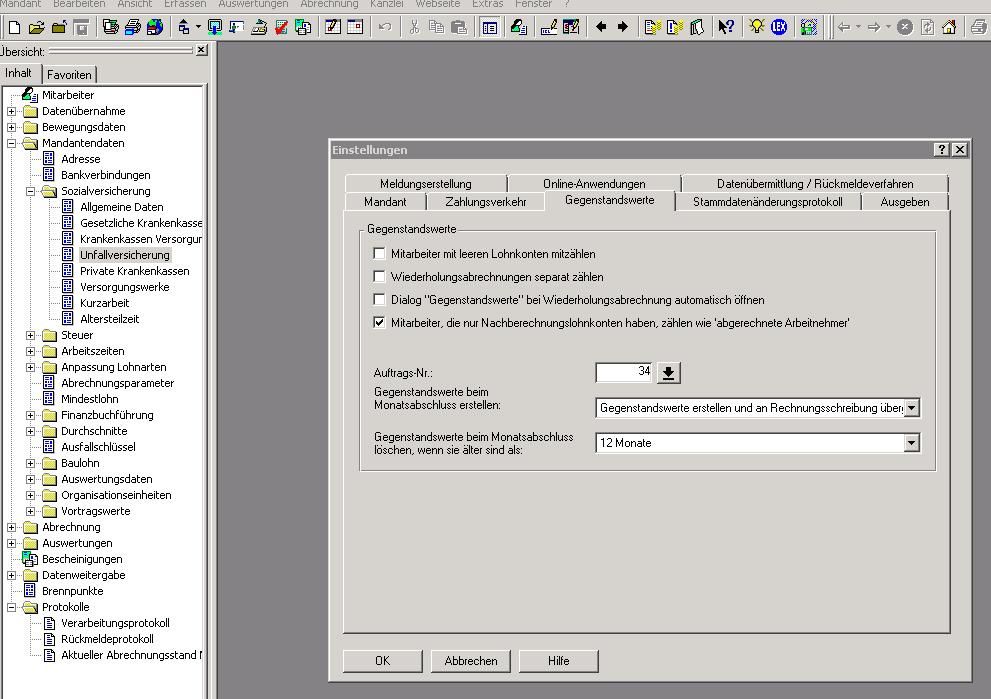
Task: Click the gray browser refresh icon
Action: [x=927, y=27]
